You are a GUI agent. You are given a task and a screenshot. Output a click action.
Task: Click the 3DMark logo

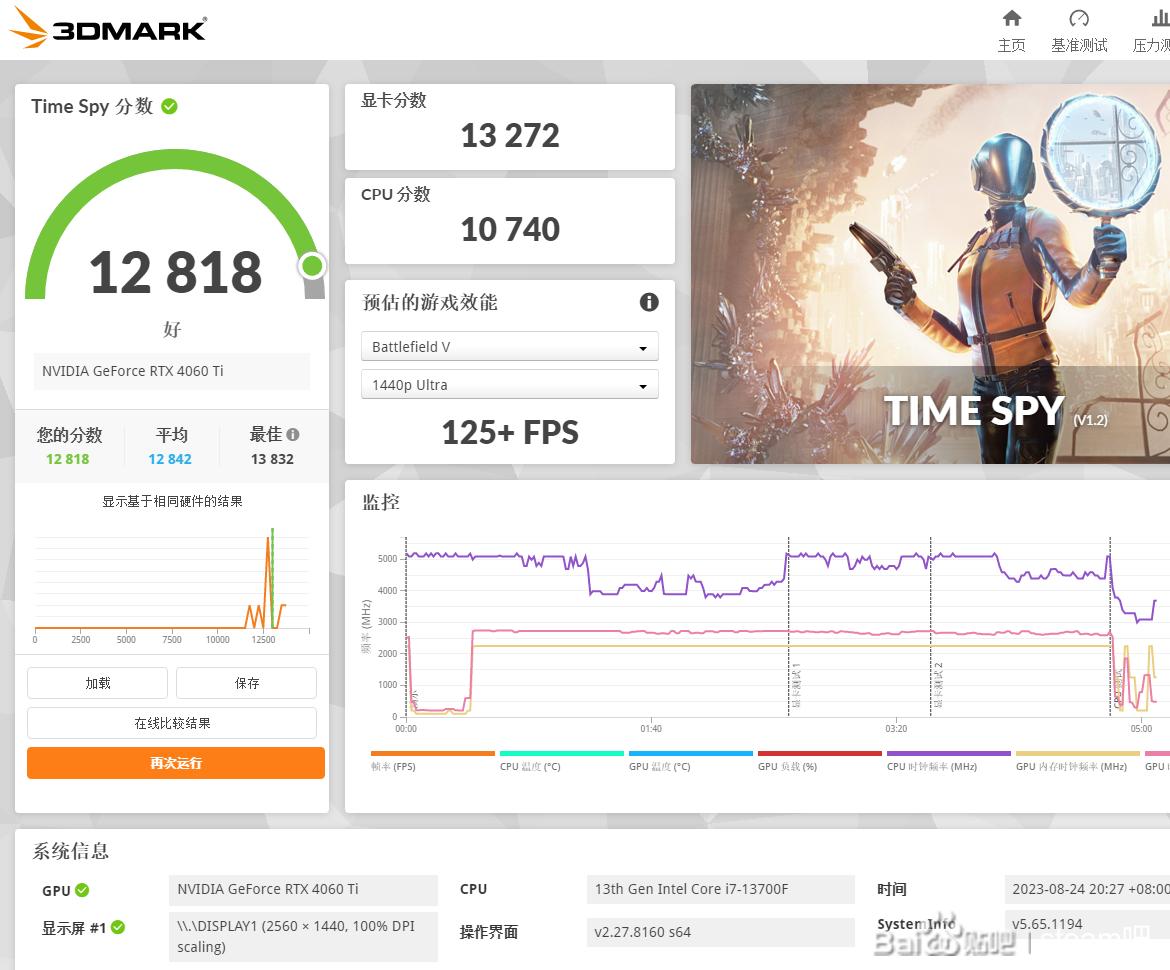pyautogui.click(x=107, y=28)
